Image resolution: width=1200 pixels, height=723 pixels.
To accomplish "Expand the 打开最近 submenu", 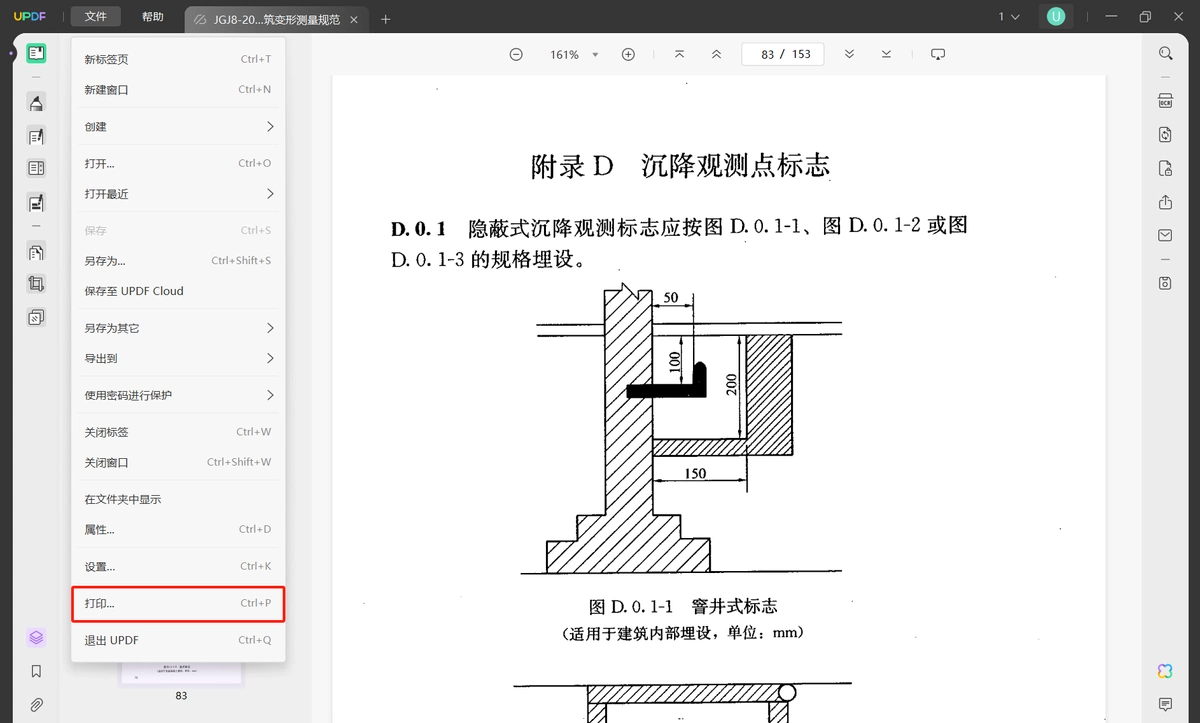I will [179, 194].
